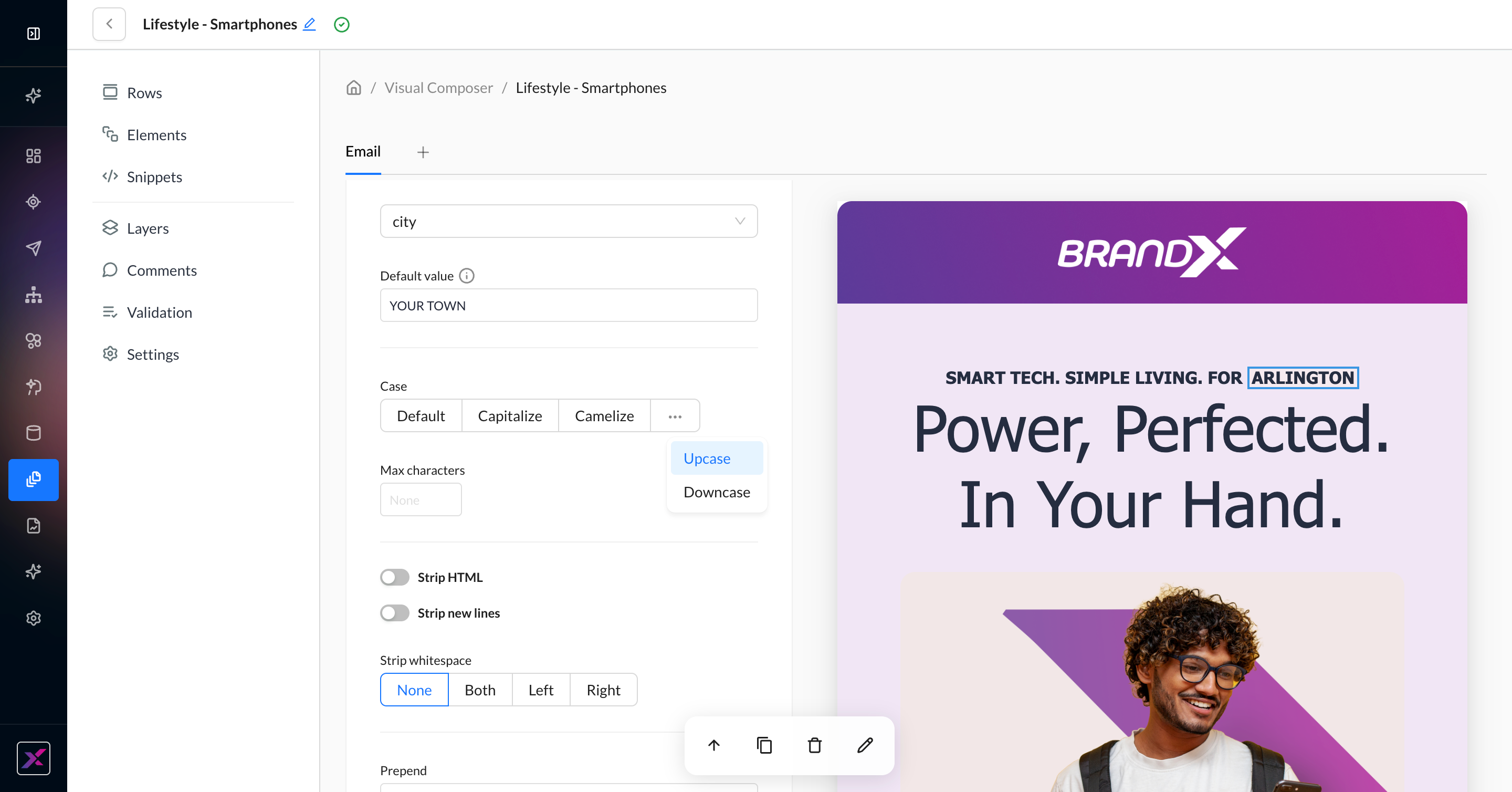Show the Default value info tooltip icon

coord(467,276)
